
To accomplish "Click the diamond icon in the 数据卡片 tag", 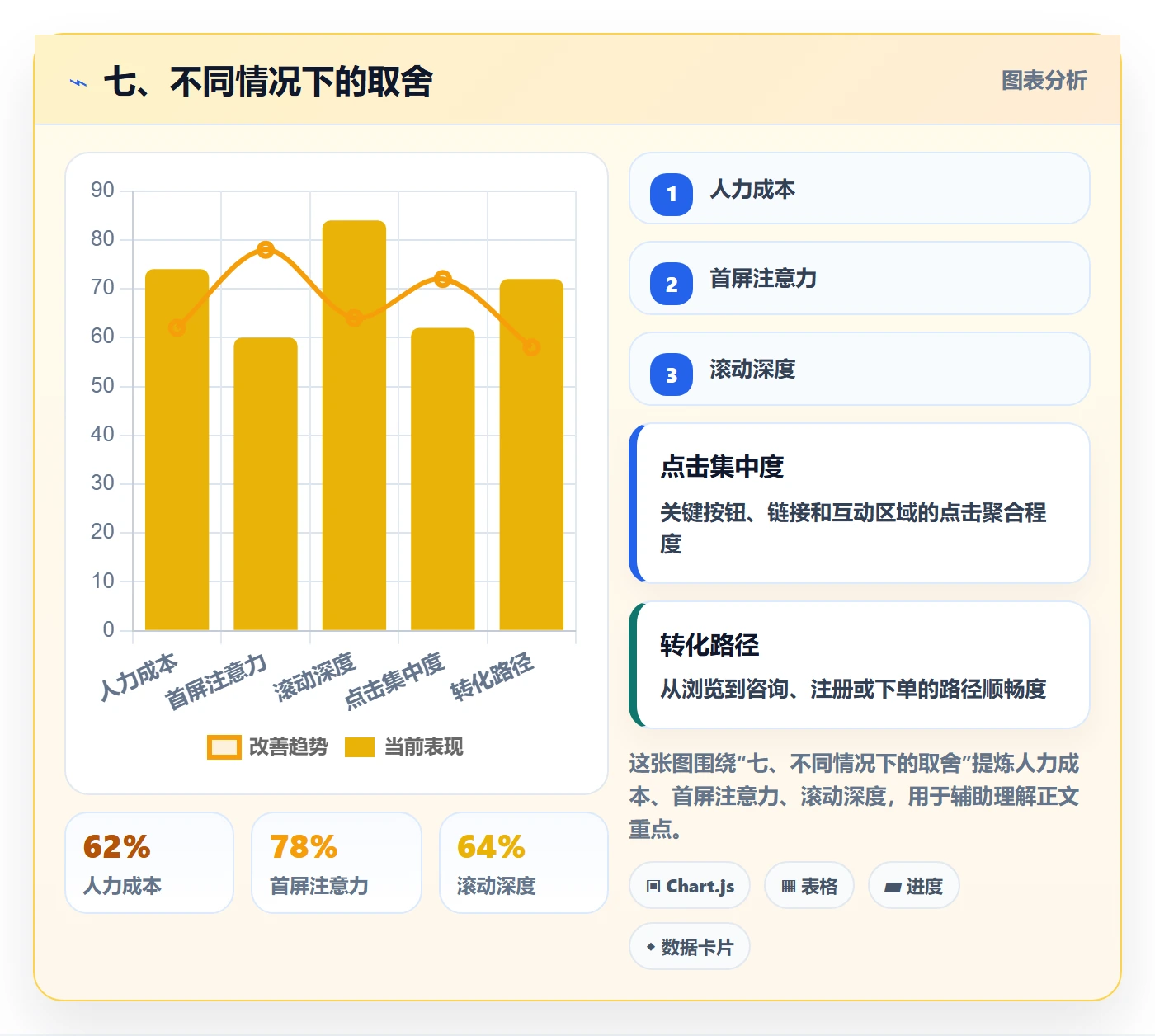I will (x=651, y=947).
